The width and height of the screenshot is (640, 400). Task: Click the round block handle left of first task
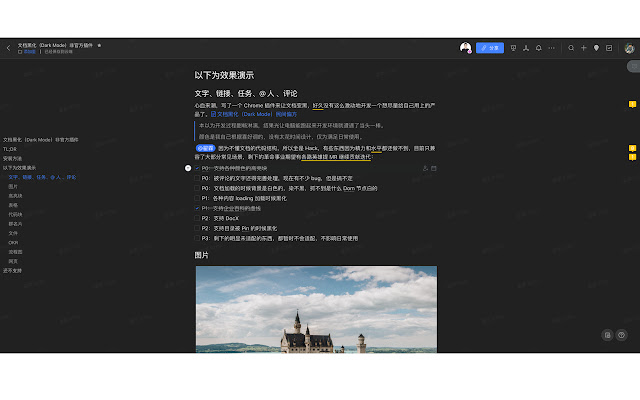click(x=188, y=168)
